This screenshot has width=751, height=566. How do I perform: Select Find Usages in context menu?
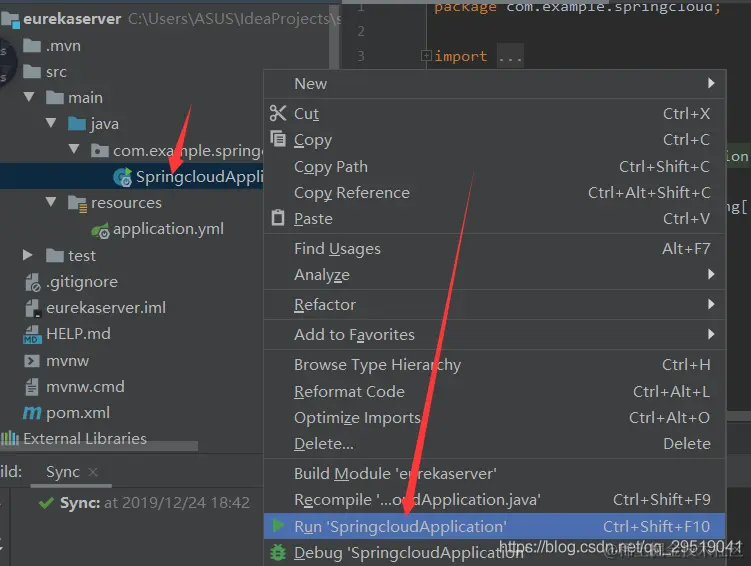[495, 249]
